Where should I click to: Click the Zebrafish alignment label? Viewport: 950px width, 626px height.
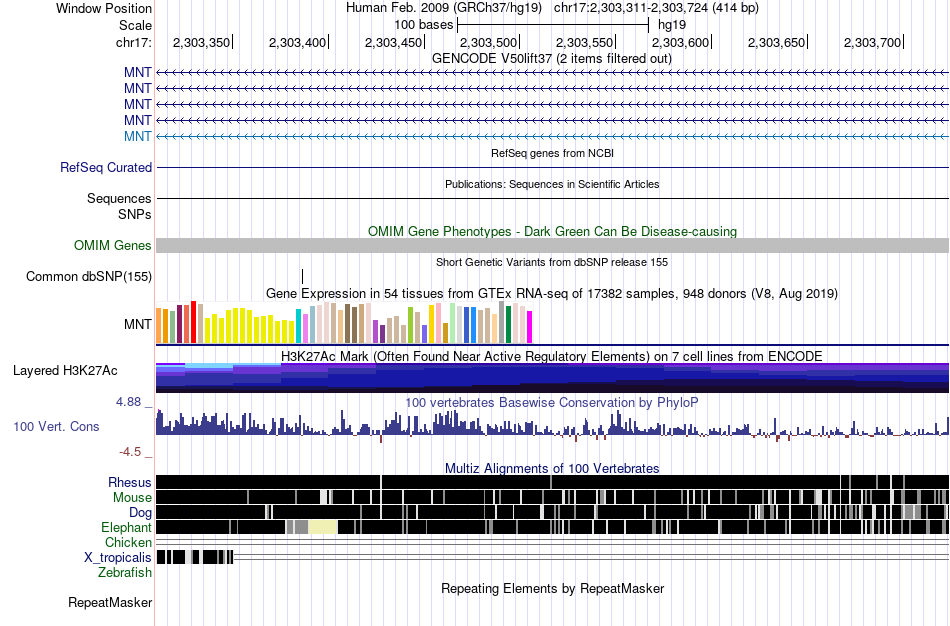[125, 573]
